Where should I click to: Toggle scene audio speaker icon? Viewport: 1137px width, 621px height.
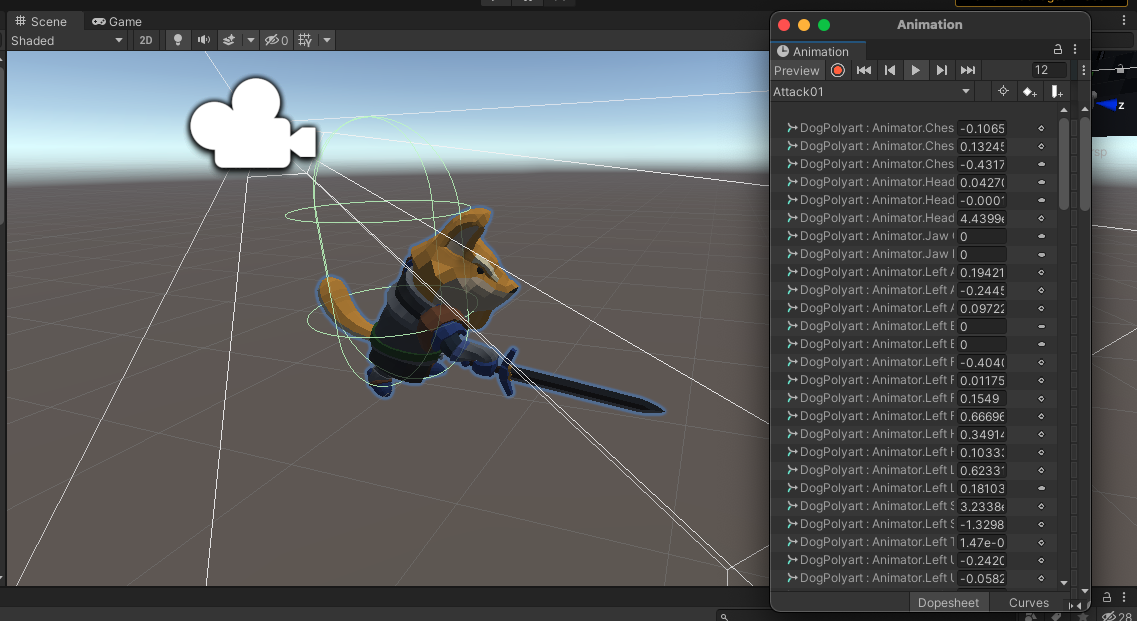pyautogui.click(x=204, y=40)
